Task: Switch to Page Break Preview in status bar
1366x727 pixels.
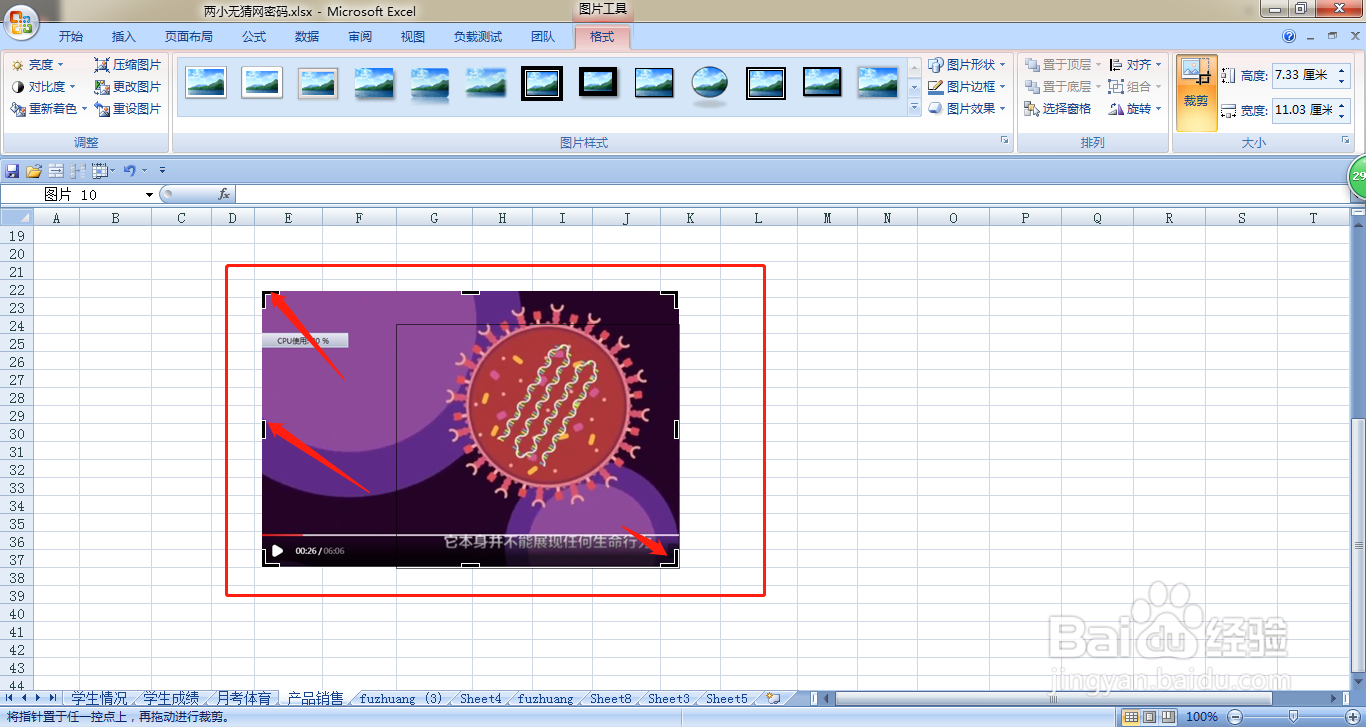Action: pos(1168,716)
